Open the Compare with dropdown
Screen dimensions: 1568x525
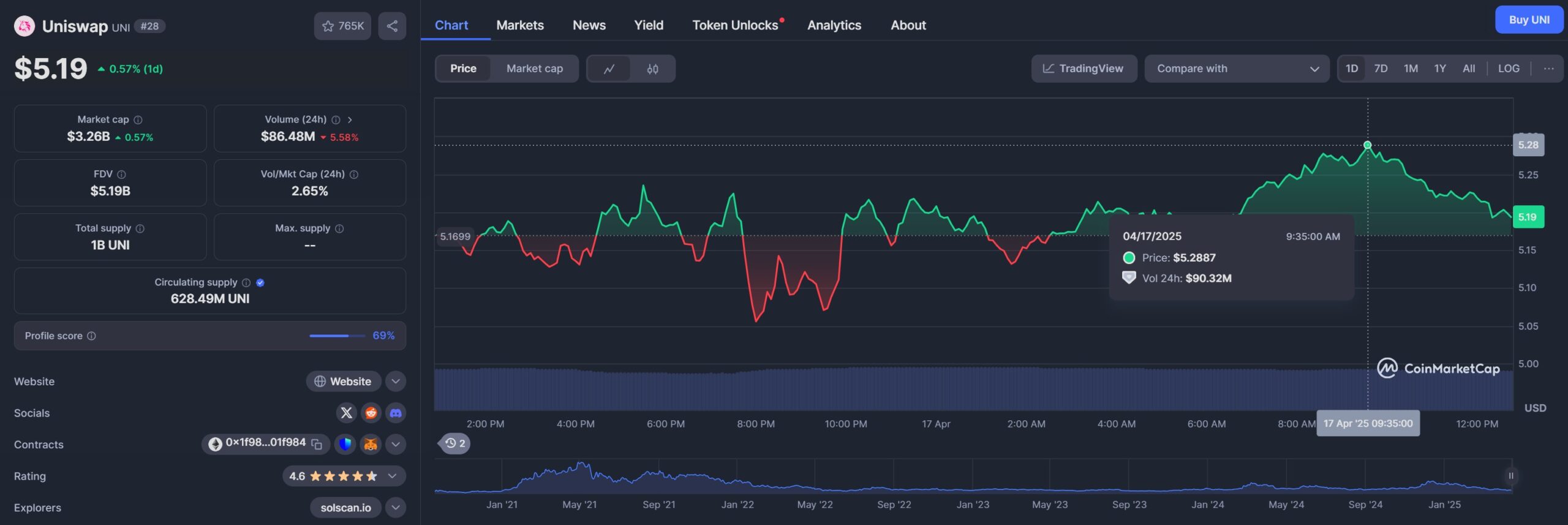click(x=1237, y=69)
